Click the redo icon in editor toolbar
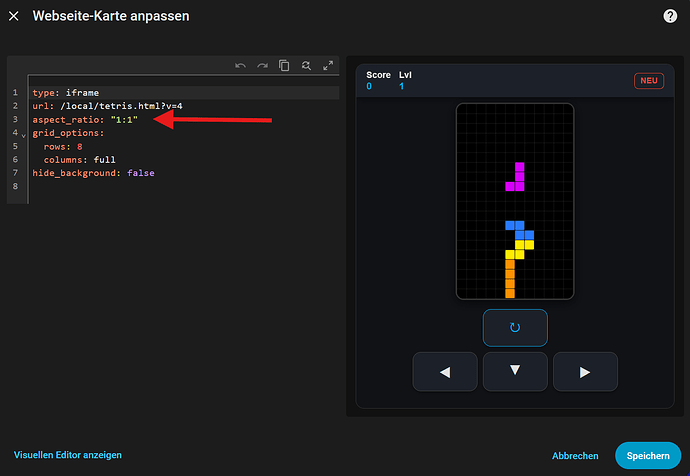Screen dimensions: 690x476 [x=262, y=66]
